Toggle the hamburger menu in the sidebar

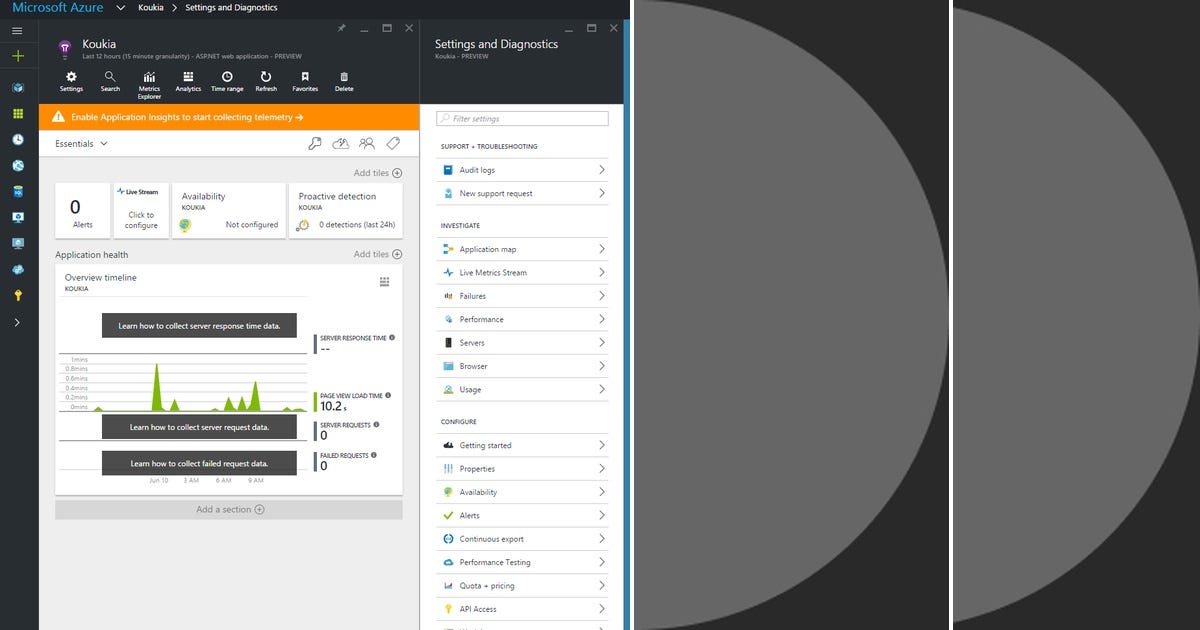(x=15, y=29)
